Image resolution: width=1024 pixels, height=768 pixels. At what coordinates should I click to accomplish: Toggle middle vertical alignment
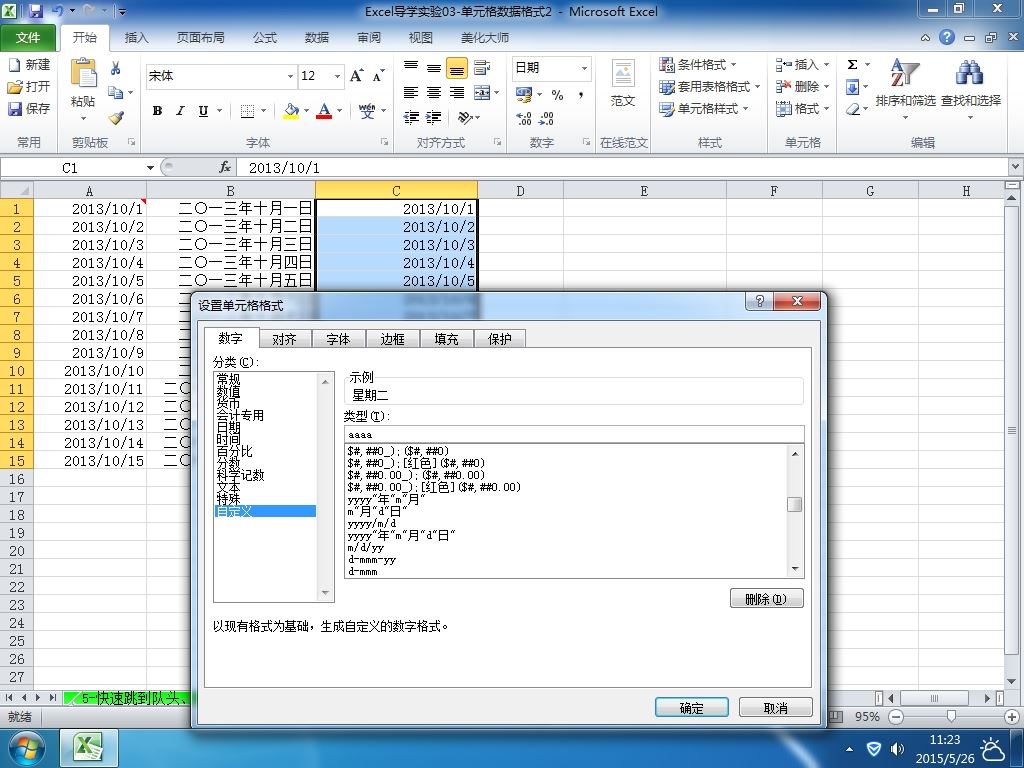tap(434, 68)
